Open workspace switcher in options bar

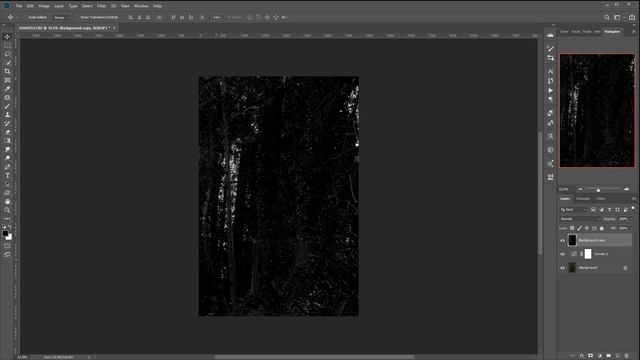click(618, 18)
